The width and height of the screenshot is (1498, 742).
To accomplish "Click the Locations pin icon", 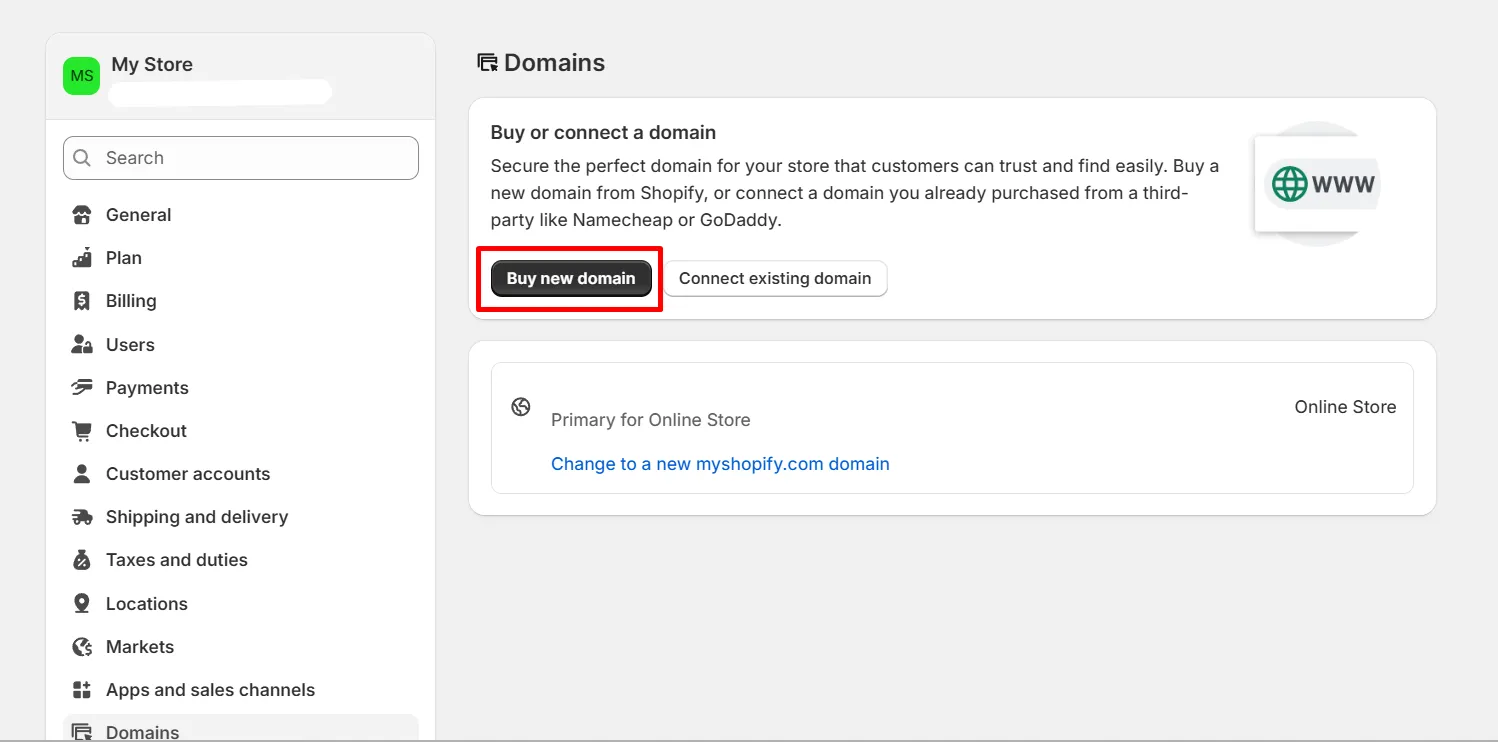I will (x=82, y=603).
